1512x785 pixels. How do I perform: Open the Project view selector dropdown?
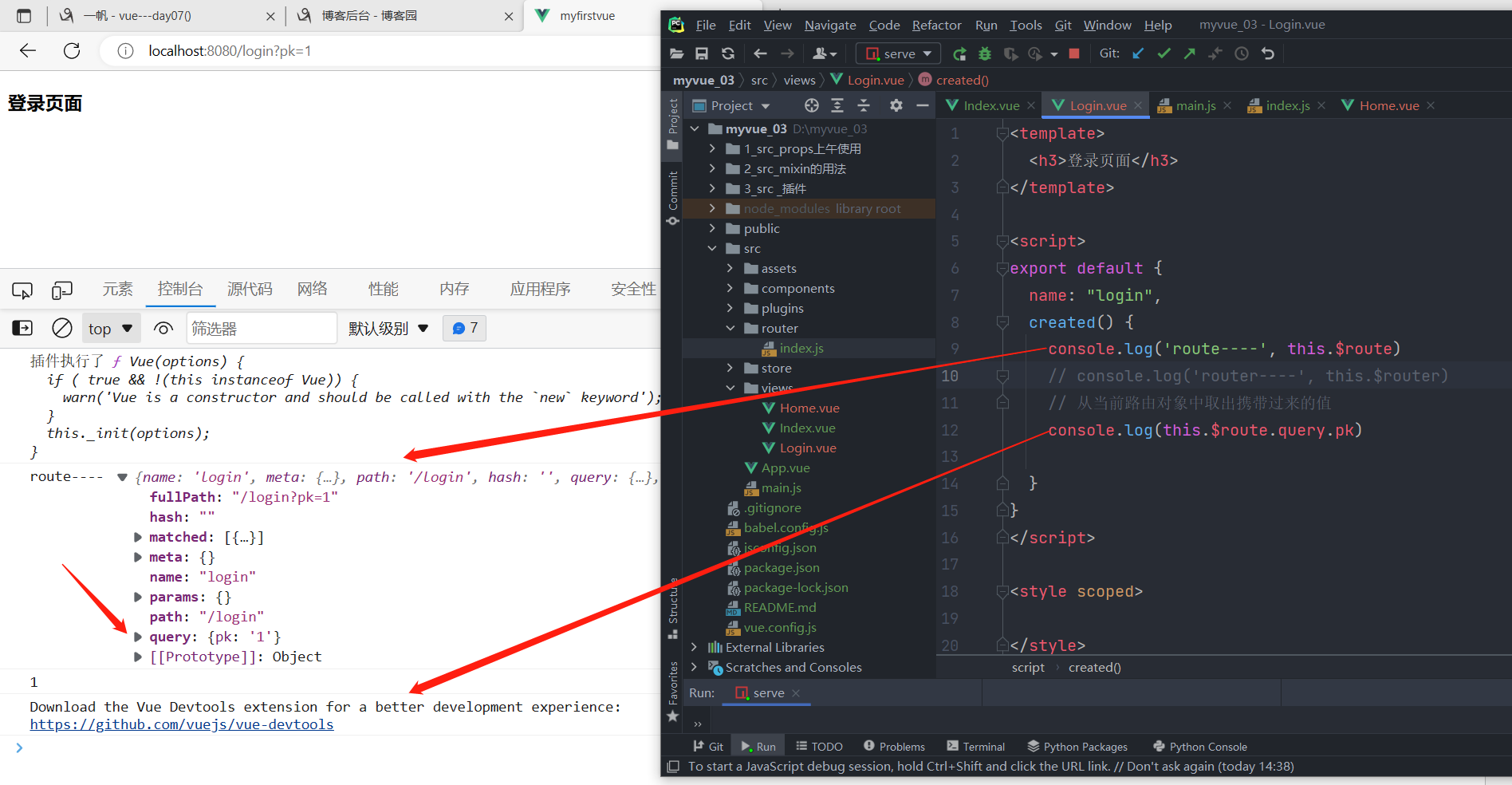[x=731, y=105]
